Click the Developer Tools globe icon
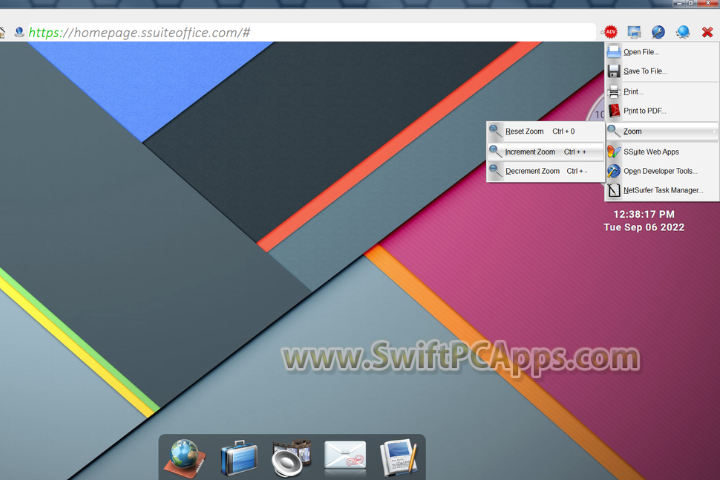Image resolution: width=720 pixels, height=480 pixels. 614,171
